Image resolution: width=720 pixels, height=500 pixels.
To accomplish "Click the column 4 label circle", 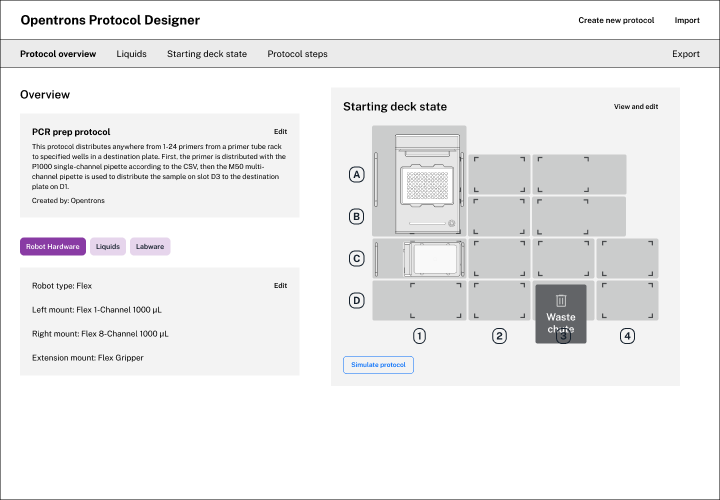I will [x=627, y=336].
